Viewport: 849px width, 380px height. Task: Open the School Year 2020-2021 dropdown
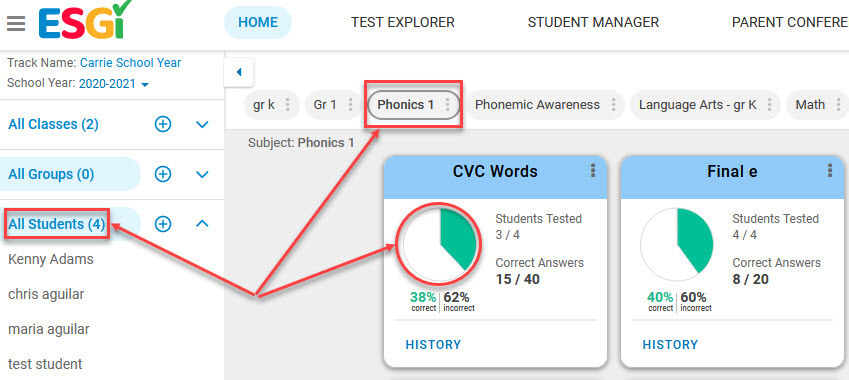pos(114,84)
